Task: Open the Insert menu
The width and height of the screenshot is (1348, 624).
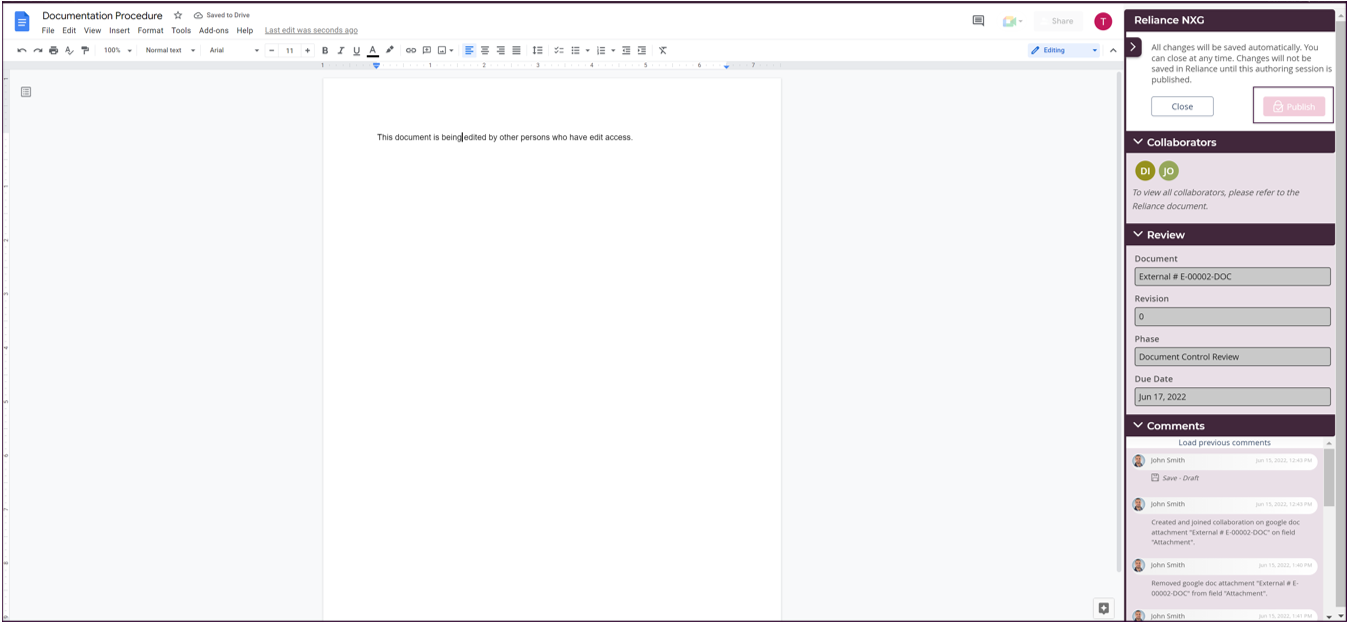Action: pos(119,31)
